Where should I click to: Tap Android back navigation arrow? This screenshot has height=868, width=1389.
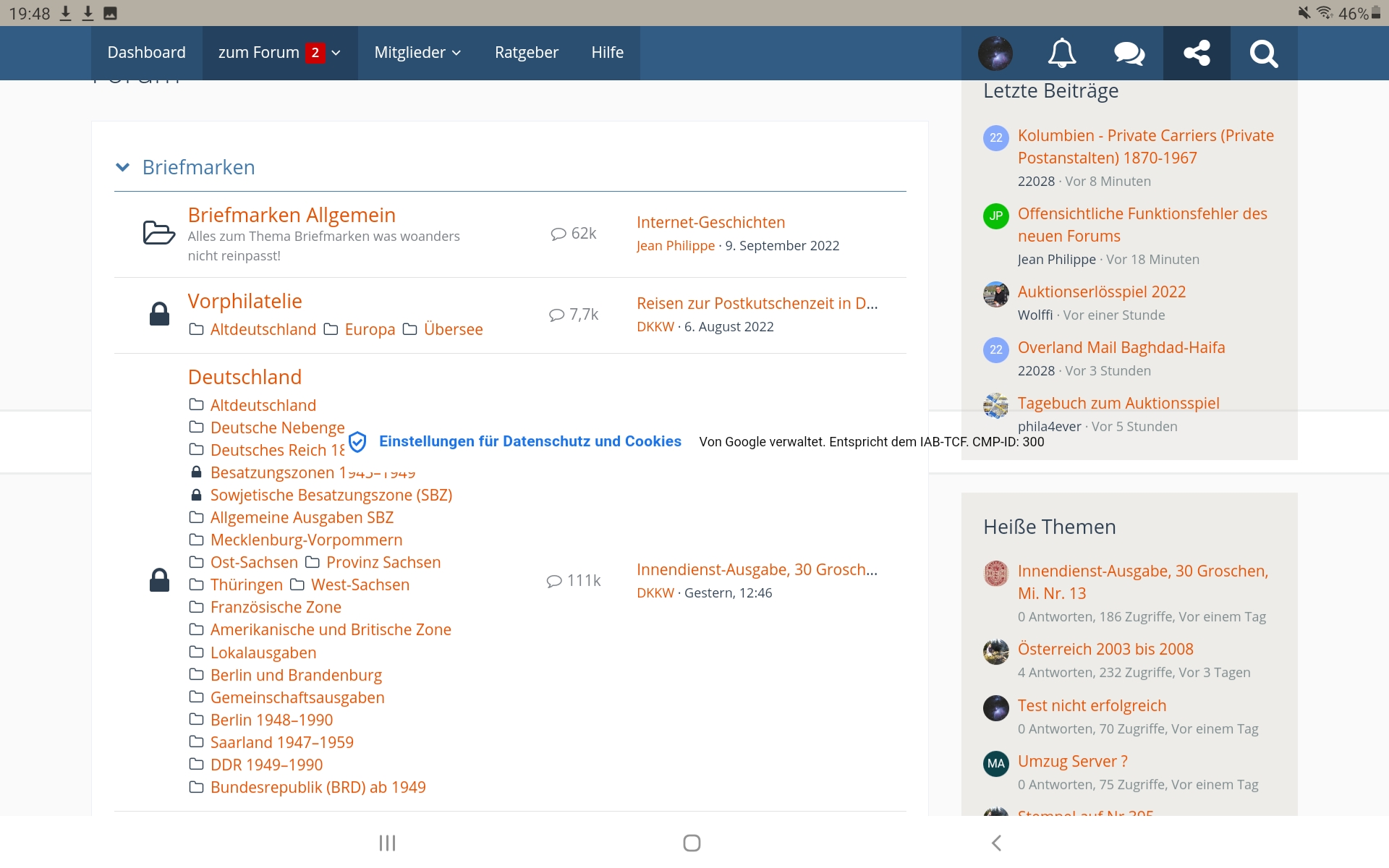(x=996, y=843)
